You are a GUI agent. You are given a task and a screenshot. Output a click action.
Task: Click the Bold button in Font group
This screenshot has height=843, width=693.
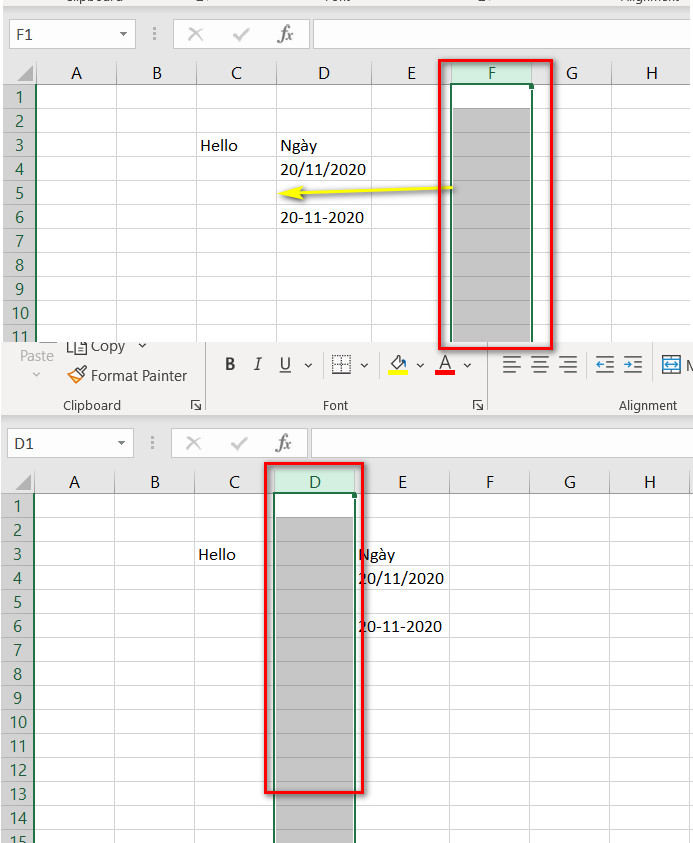point(230,365)
